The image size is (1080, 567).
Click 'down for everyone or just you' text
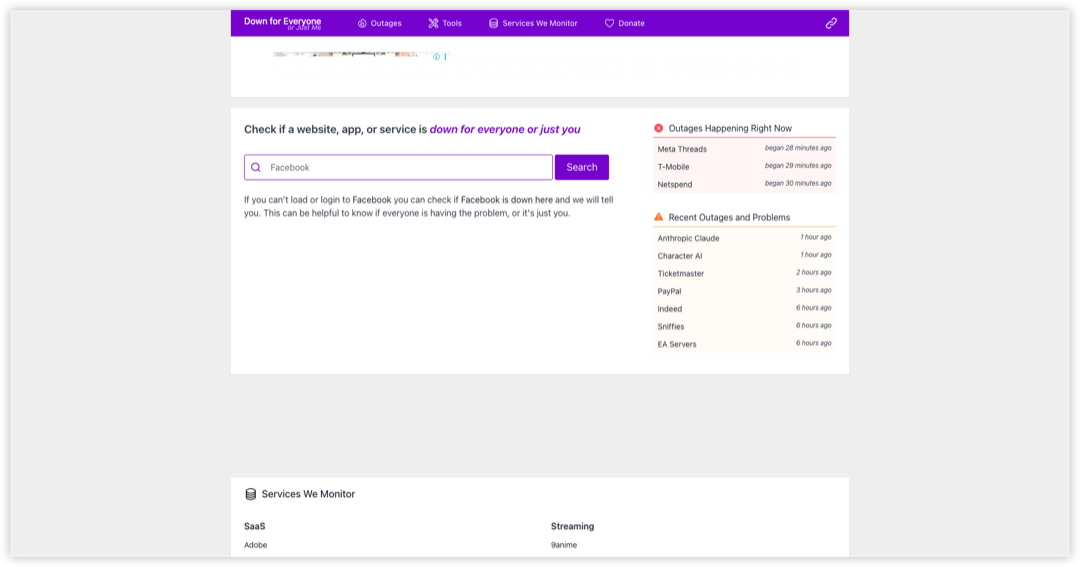pyautogui.click(x=505, y=130)
